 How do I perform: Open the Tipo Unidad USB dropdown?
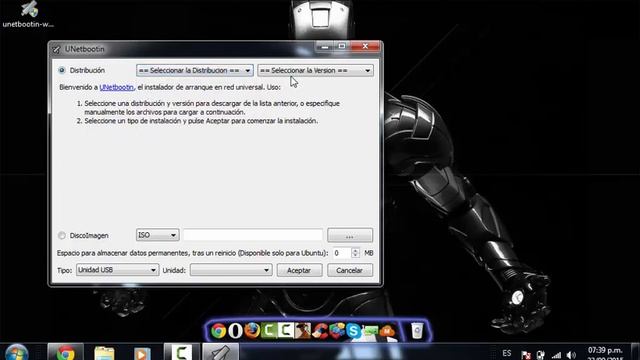(x=118, y=270)
